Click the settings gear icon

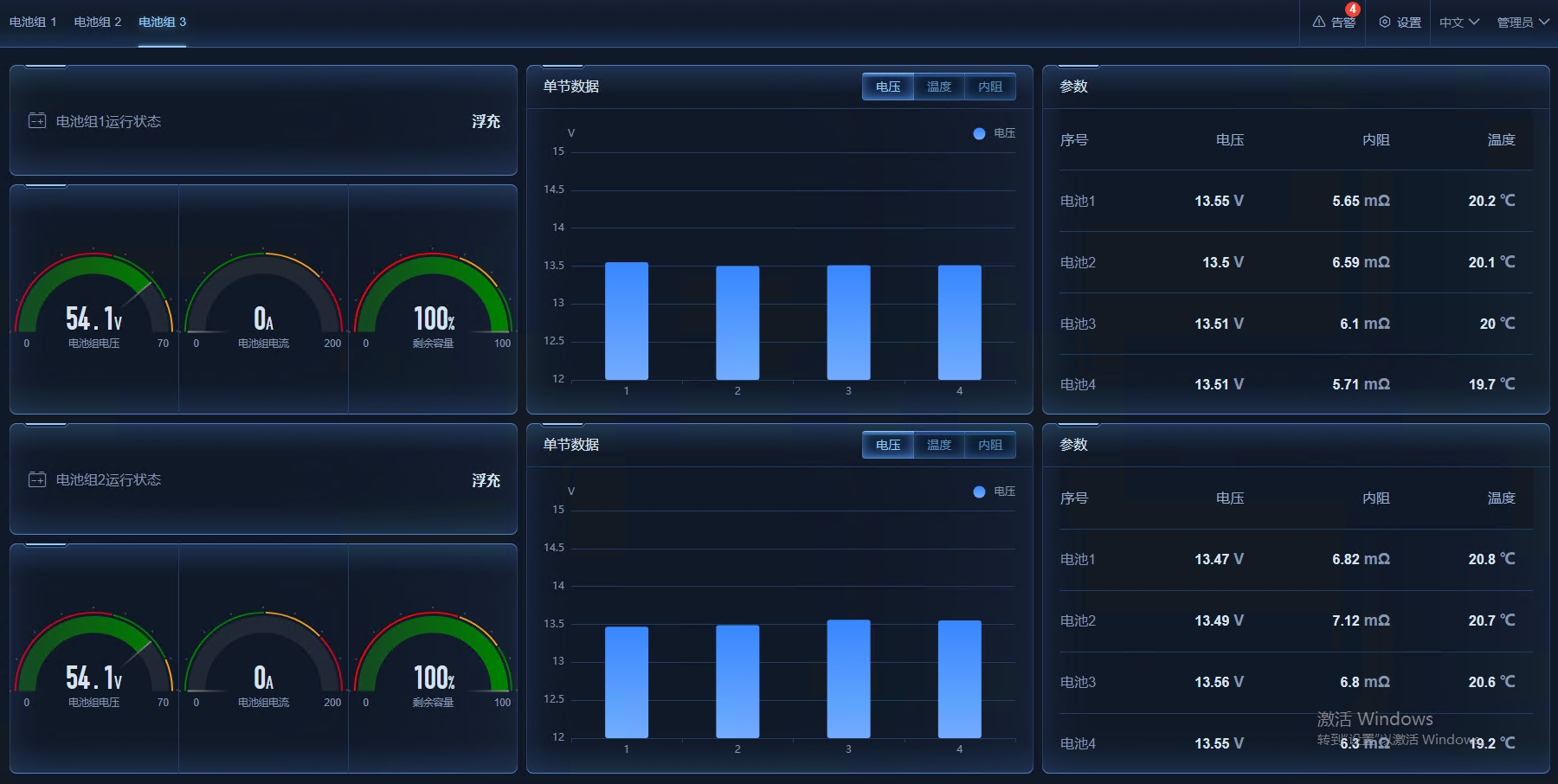coord(1385,22)
